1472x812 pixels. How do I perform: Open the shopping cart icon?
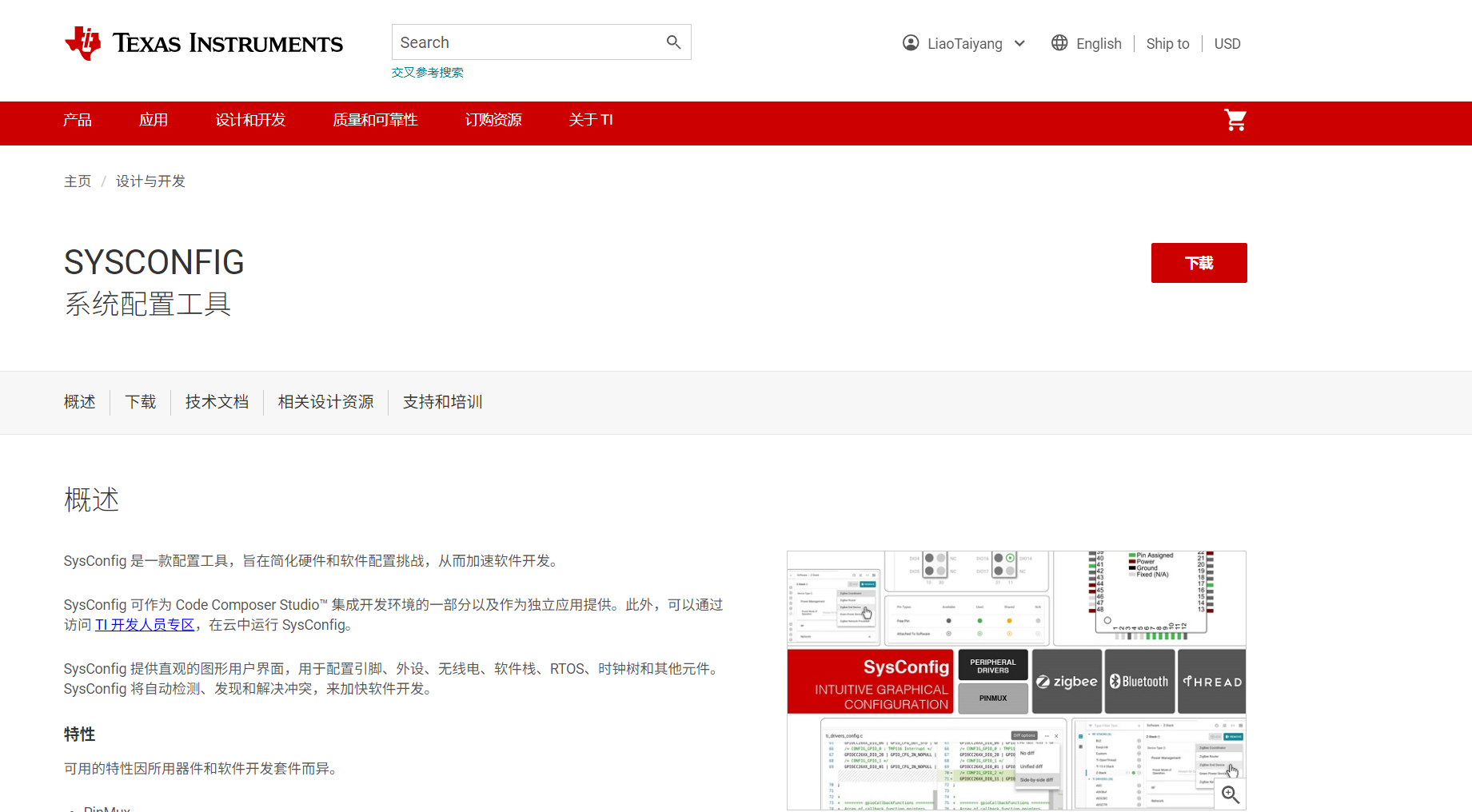[1235, 120]
